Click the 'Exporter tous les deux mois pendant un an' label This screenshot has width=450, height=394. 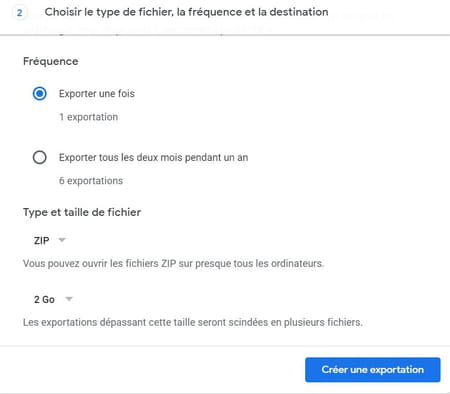(153, 157)
